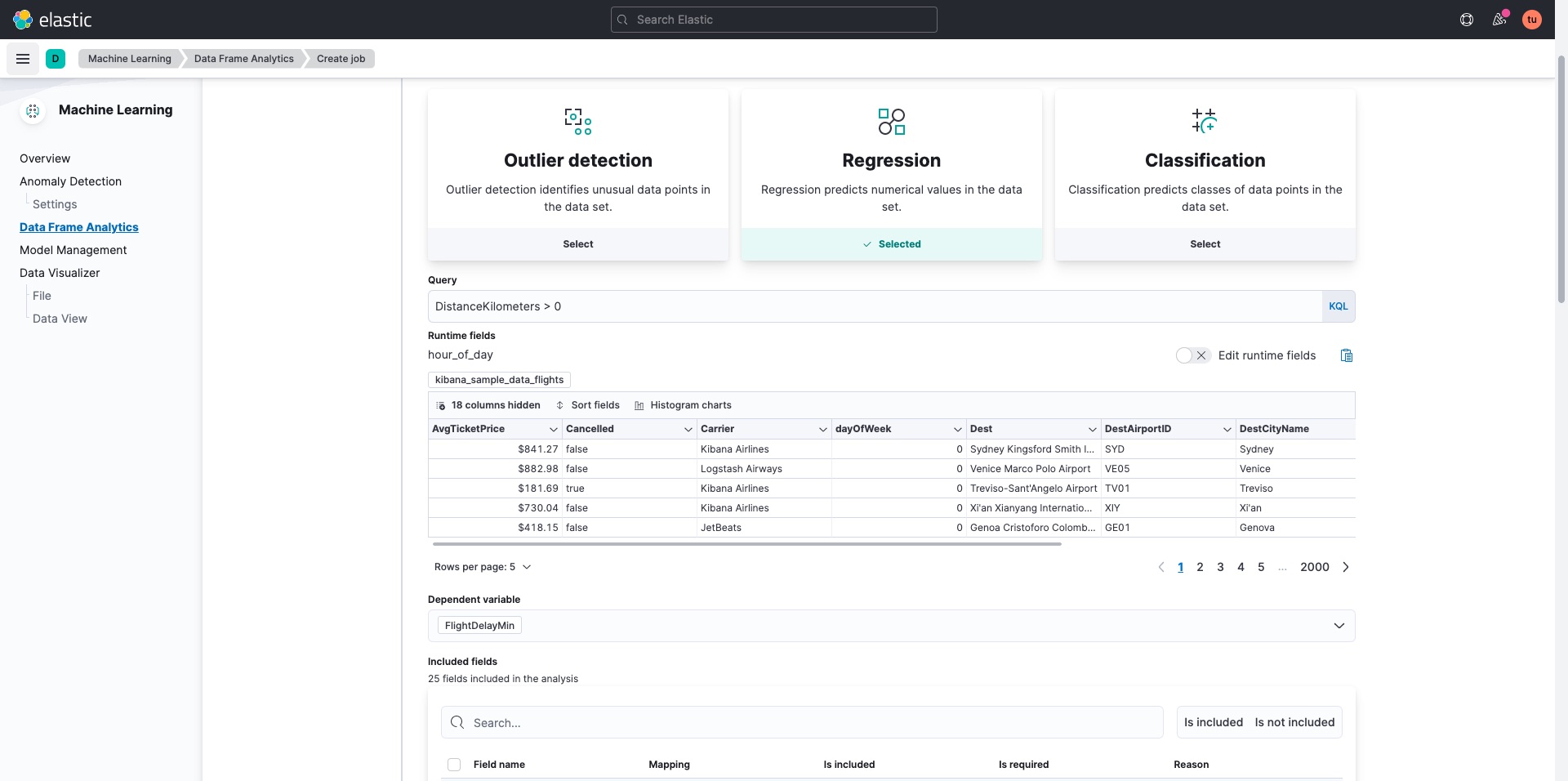
Task: Open the announcements icon with pink badge
Action: (1499, 20)
